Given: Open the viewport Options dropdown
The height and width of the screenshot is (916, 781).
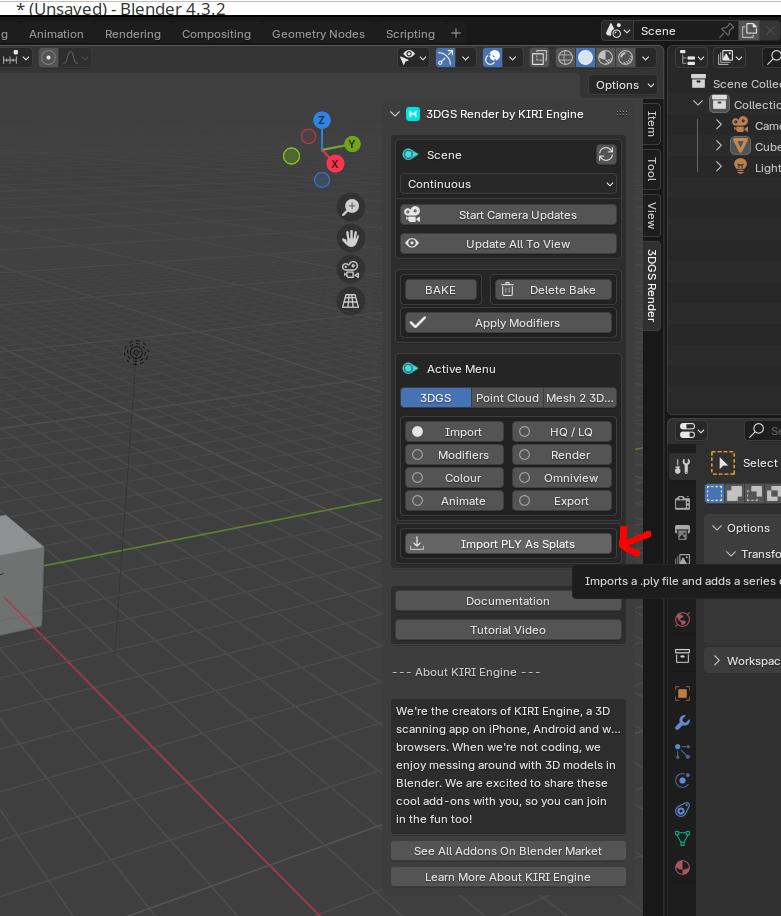Looking at the screenshot, I should click(623, 85).
